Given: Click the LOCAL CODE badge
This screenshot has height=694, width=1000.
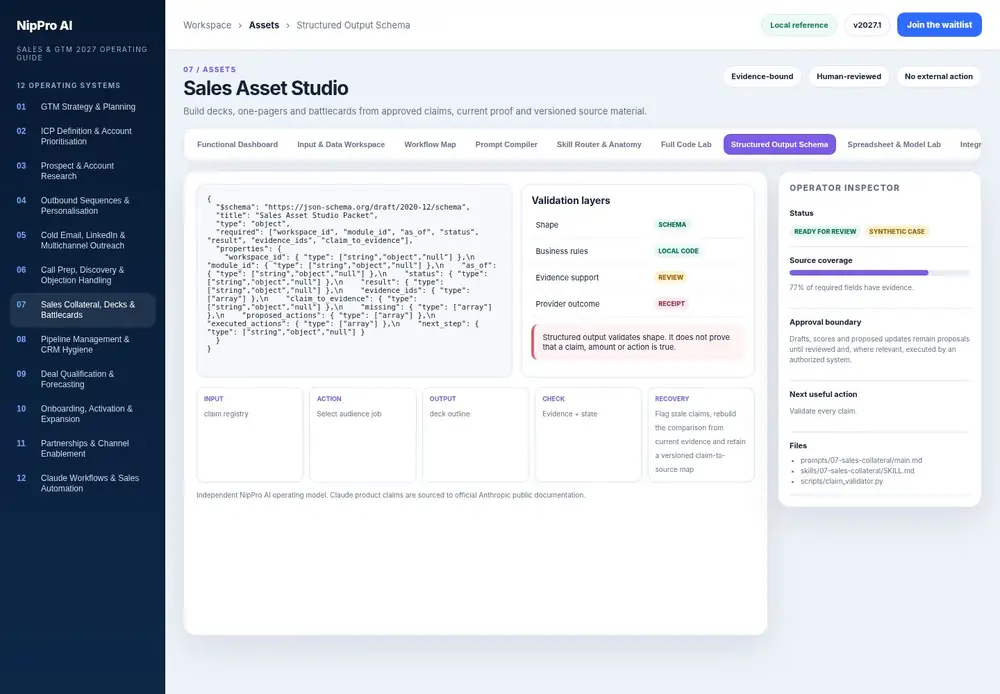Looking at the screenshot, I should point(678,251).
